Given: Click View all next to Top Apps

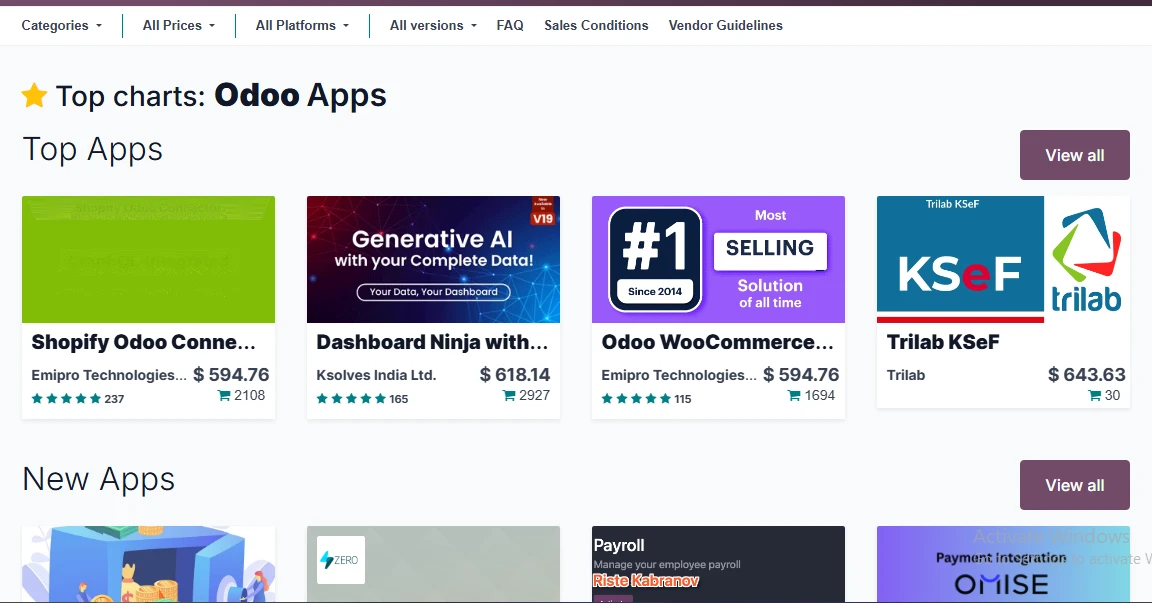Looking at the screenshot, I should click(1074, 155).
